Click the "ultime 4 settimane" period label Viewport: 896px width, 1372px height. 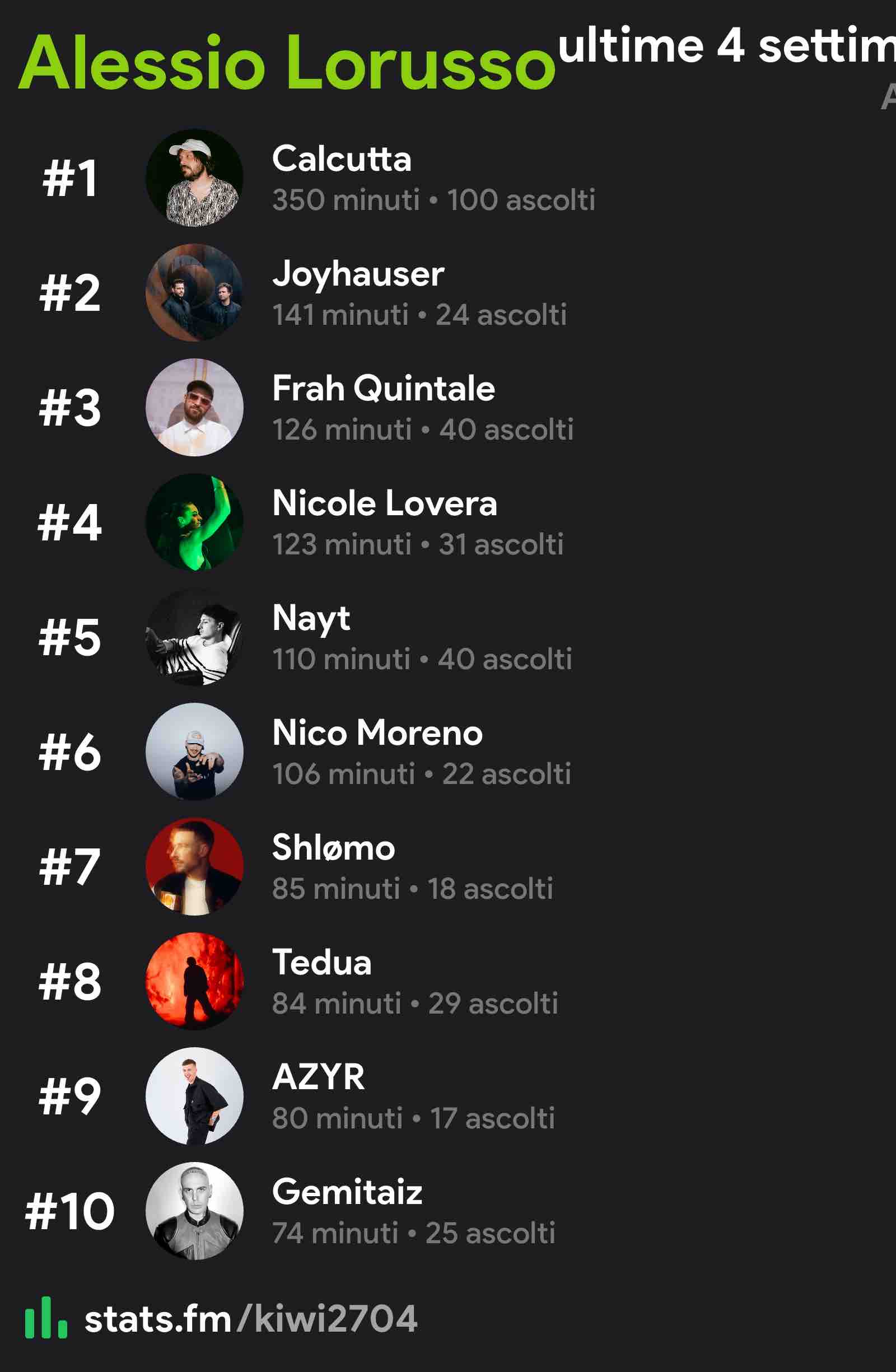click(x=726, y=46)
